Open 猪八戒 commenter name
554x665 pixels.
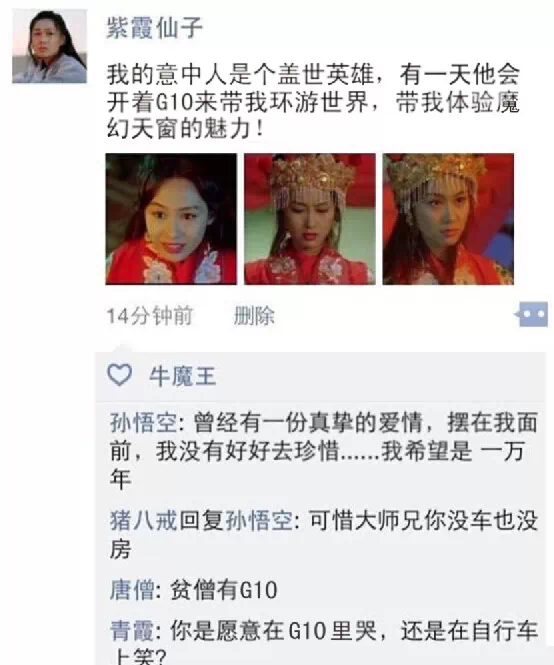[143, 520]
